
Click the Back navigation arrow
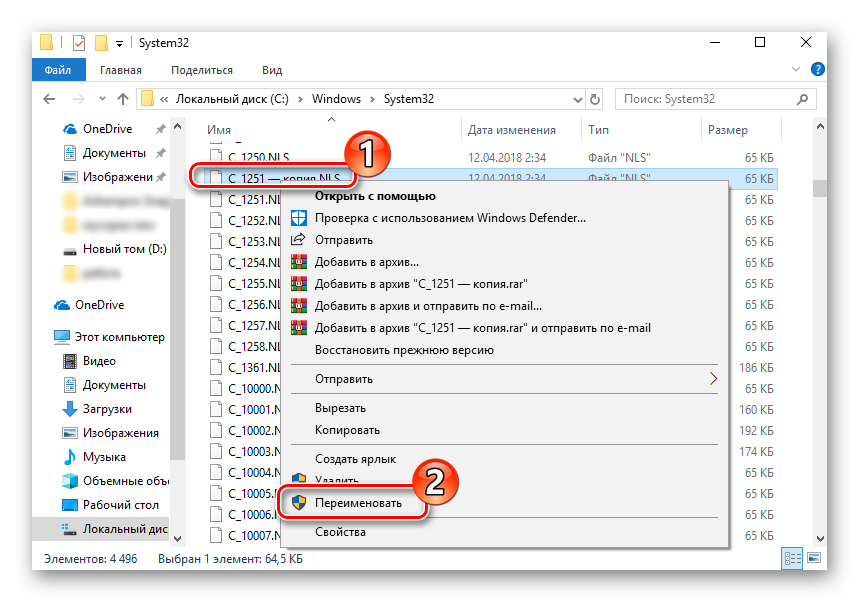tap(50, 99)
